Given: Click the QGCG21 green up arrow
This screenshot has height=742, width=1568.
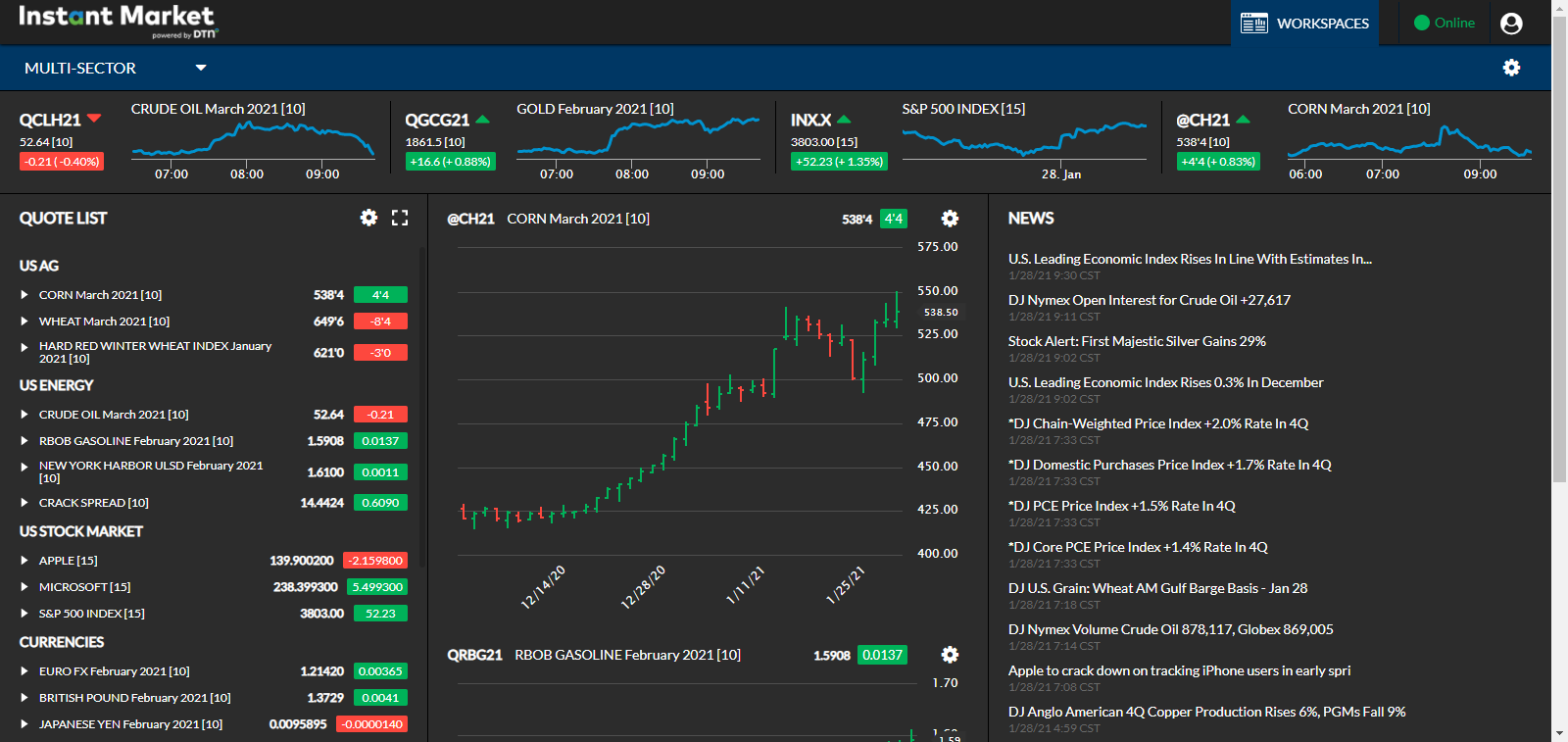Looking at the screenshot, I should tap(482, 119).
